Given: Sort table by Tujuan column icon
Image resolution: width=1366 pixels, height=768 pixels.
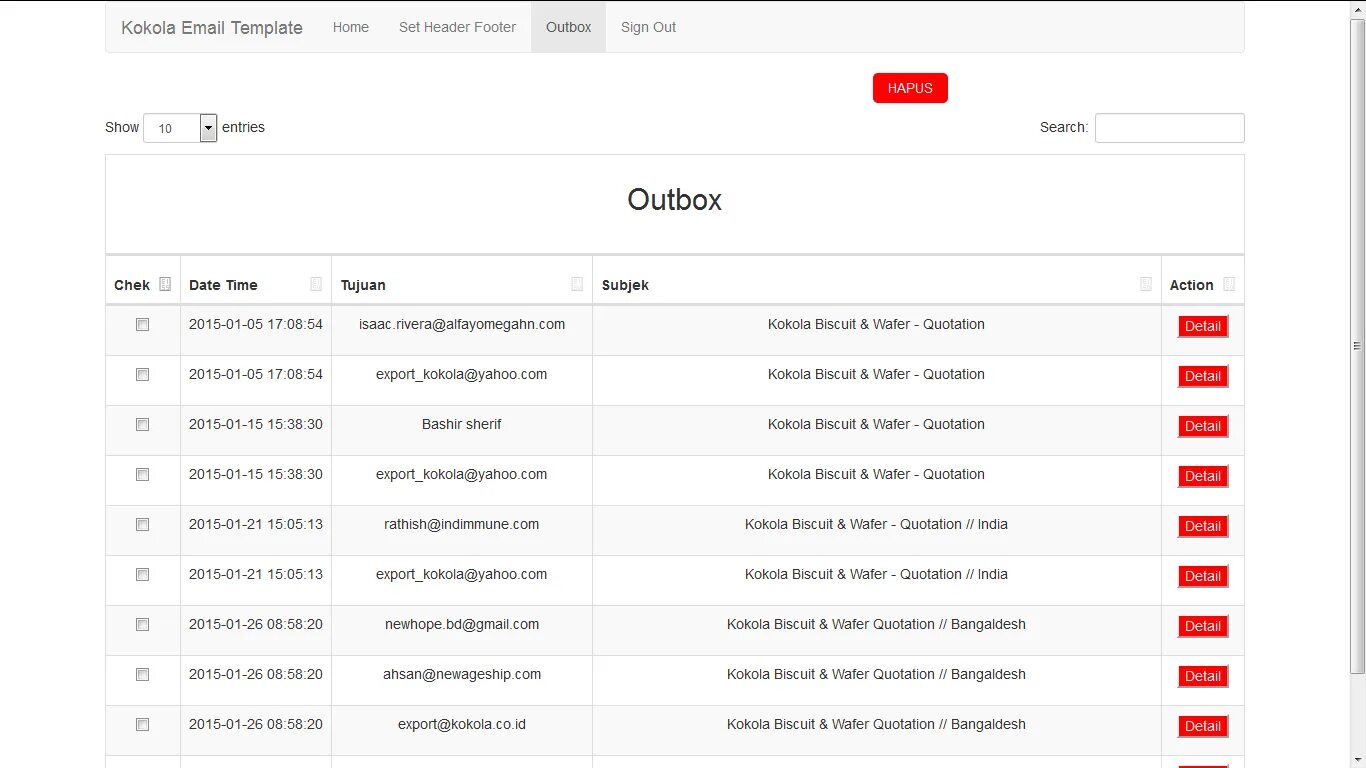Looking at the screenshot, I should coord(577,284).
